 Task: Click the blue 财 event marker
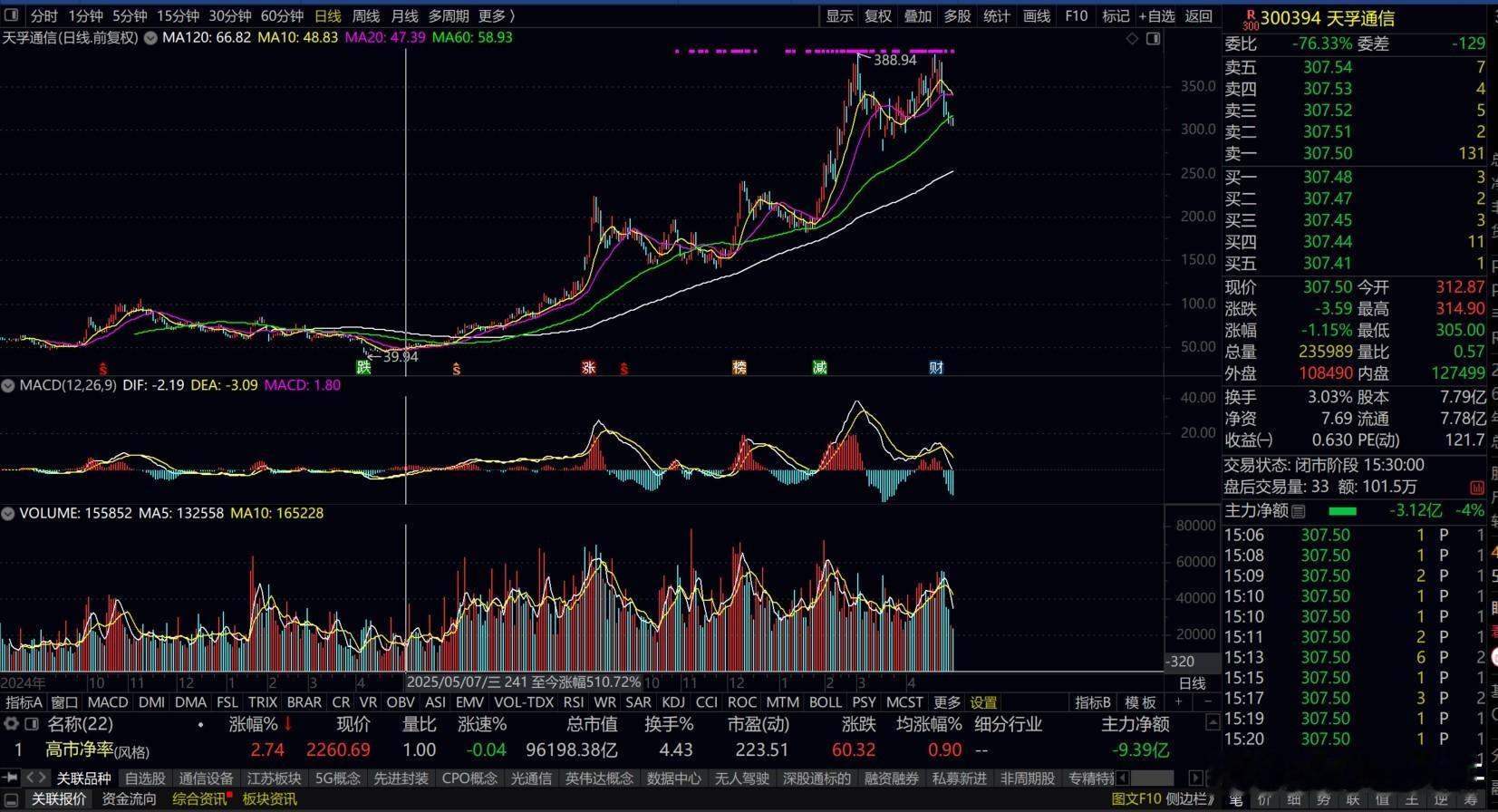click(936, 367)
